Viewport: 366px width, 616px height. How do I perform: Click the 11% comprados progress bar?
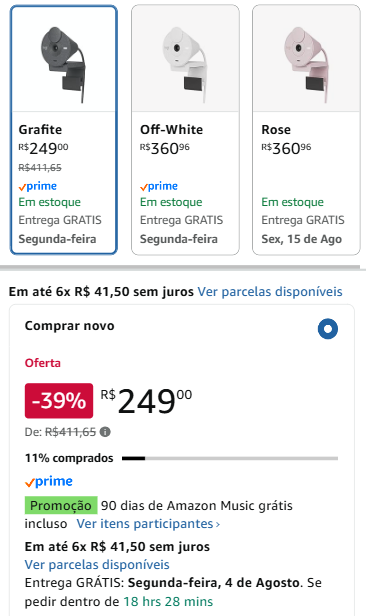(x=230, y=458)
